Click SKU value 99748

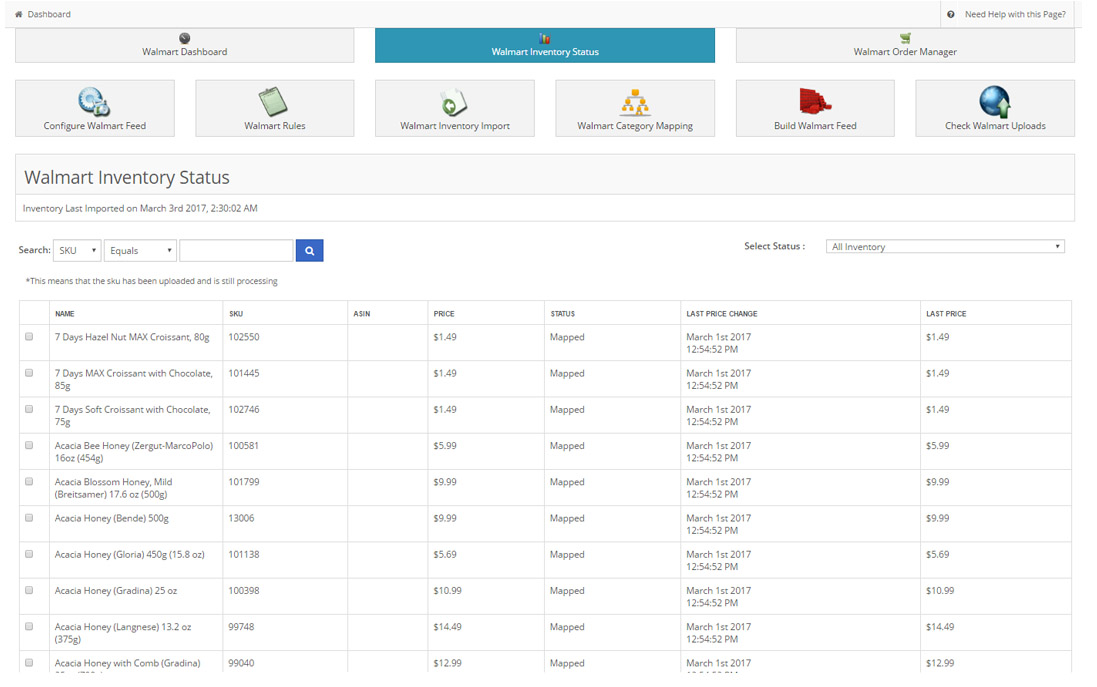241,627
